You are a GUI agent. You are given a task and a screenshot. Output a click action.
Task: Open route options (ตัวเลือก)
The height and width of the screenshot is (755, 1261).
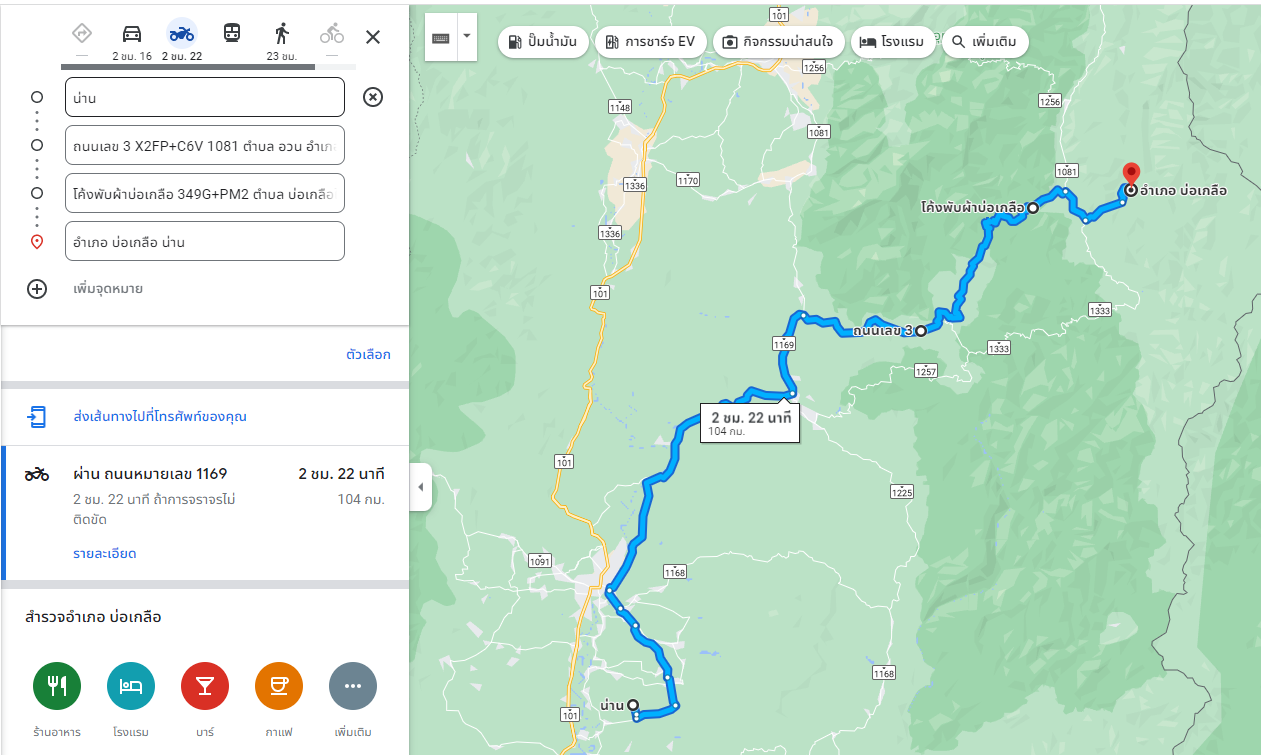(368, 355)
